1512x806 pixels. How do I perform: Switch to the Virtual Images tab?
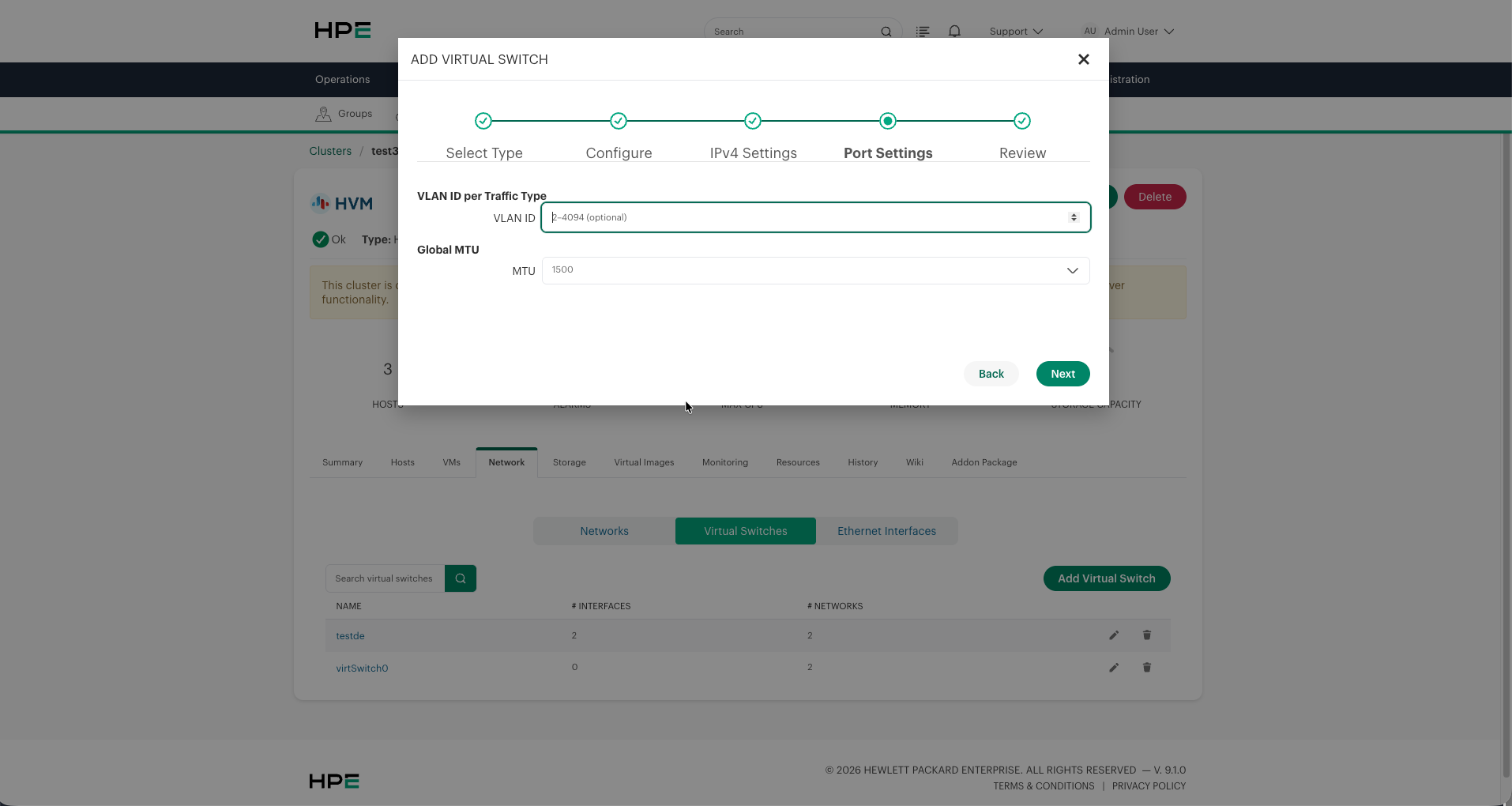tap(644, 462)
